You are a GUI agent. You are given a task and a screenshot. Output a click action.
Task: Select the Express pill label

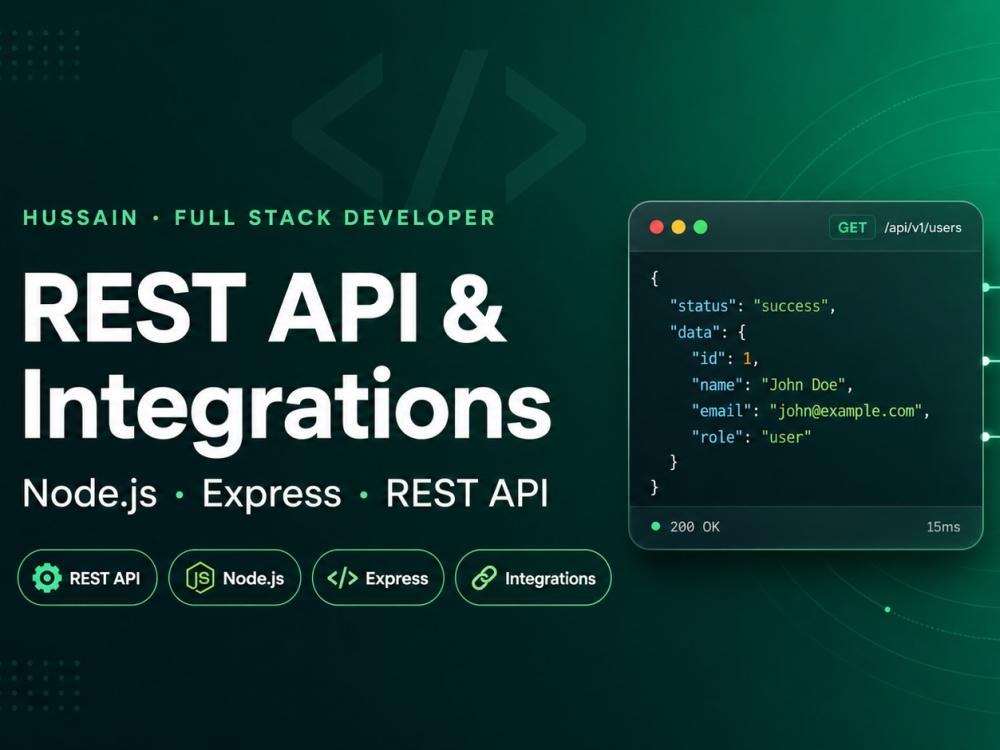[397, 578]
